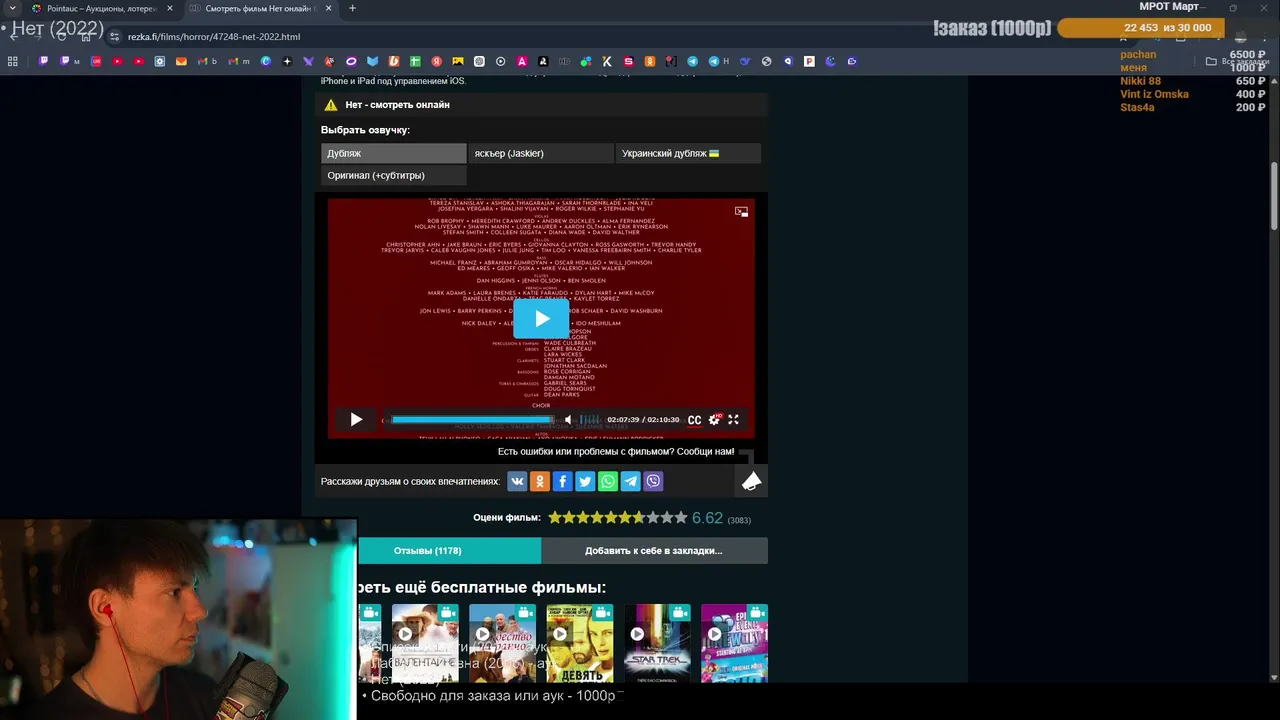The width and height of the screenshot is (1280, 720).
Task: Open a new browser tab
Action: pos(352,8)
